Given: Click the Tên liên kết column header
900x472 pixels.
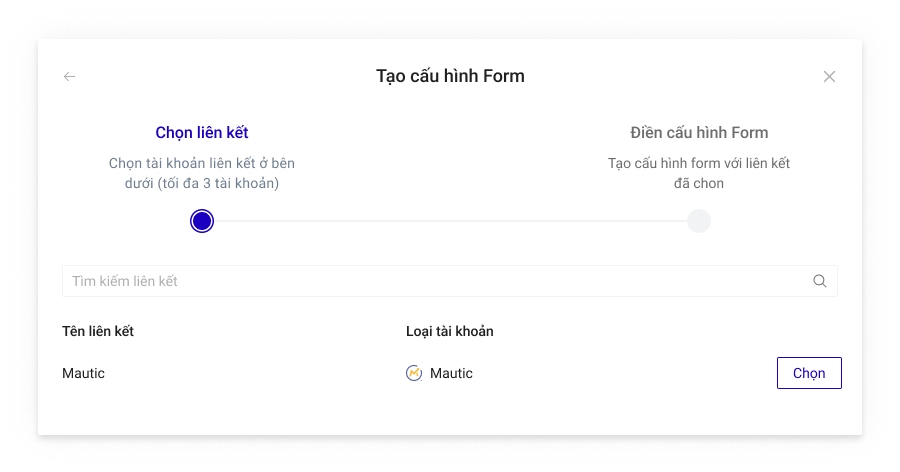Looking at the screenshot, I should [x=98, y=331].
